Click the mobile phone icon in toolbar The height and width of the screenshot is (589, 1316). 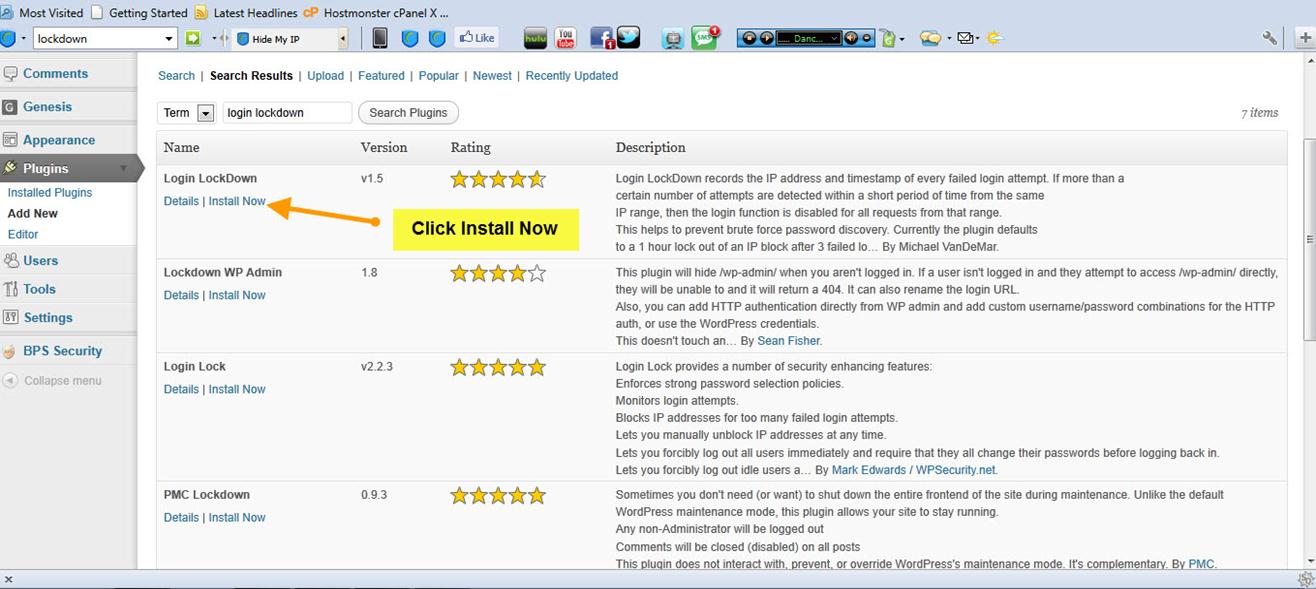(x=380, y=39)
